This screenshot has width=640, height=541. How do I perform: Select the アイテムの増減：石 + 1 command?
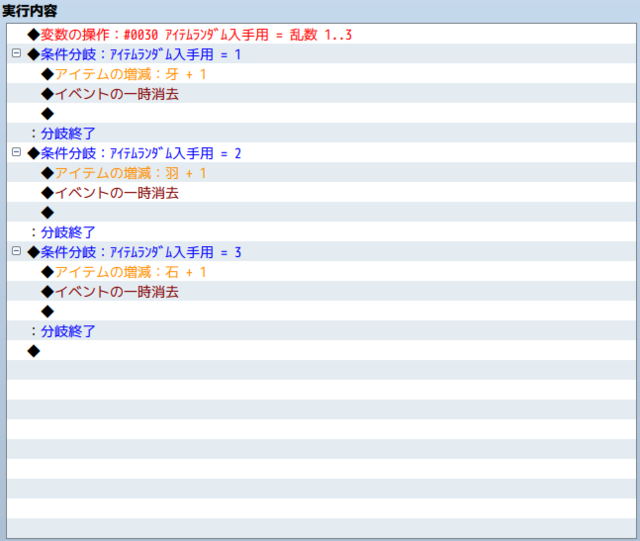tap(321, 272)
